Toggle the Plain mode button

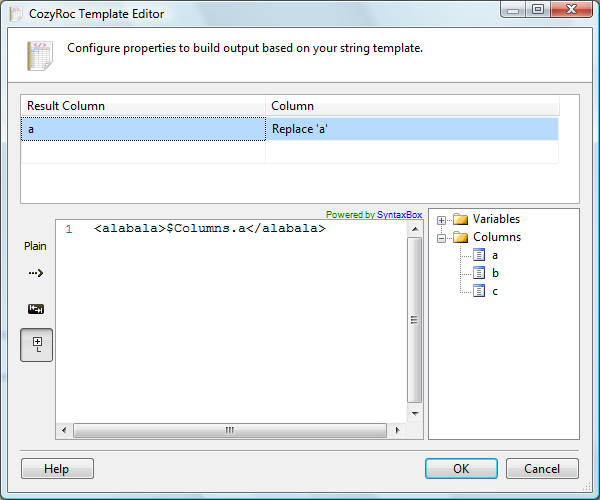(x=35, y=246)
